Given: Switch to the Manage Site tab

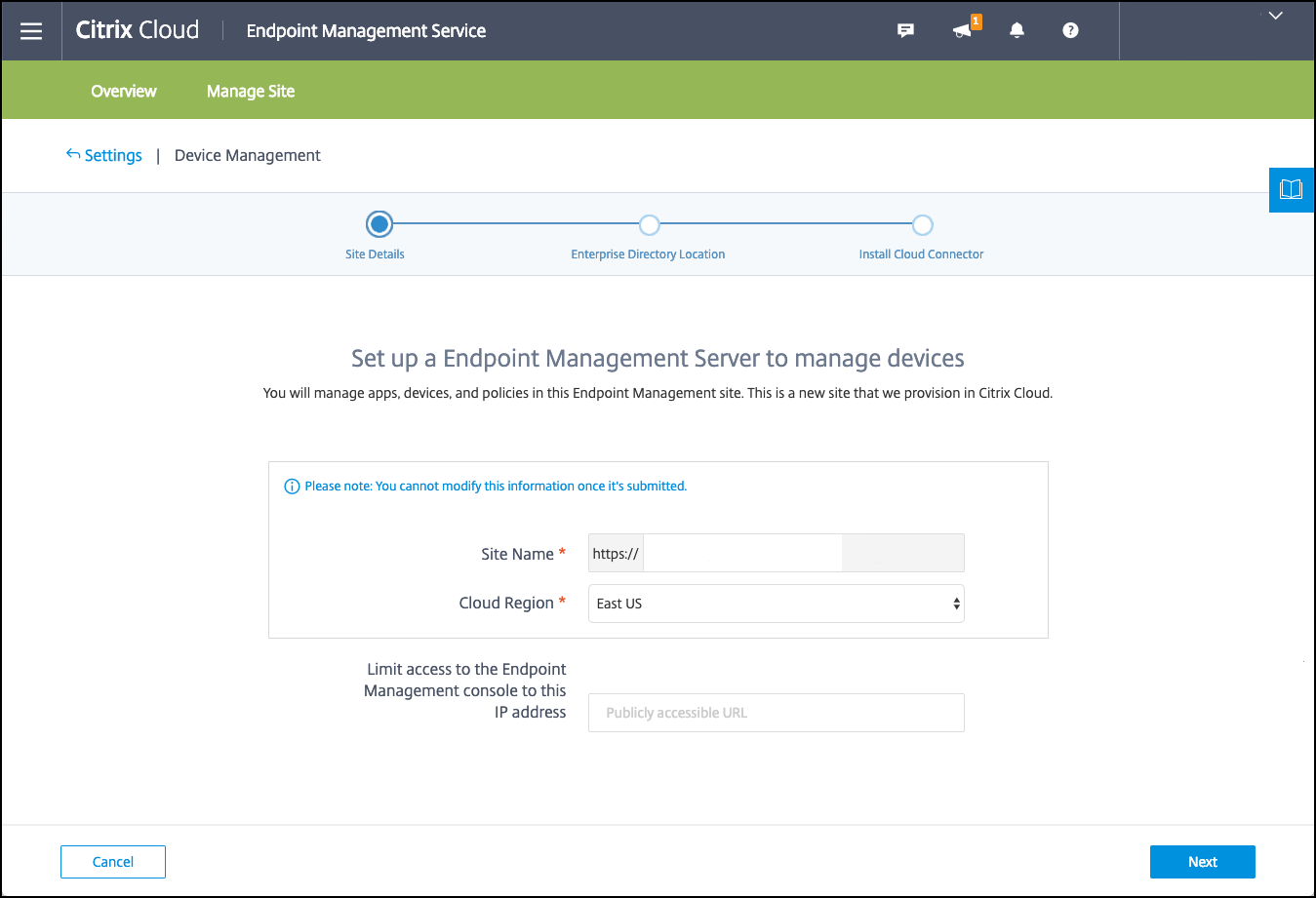Looking at the screenshot, I should (251, 91).
